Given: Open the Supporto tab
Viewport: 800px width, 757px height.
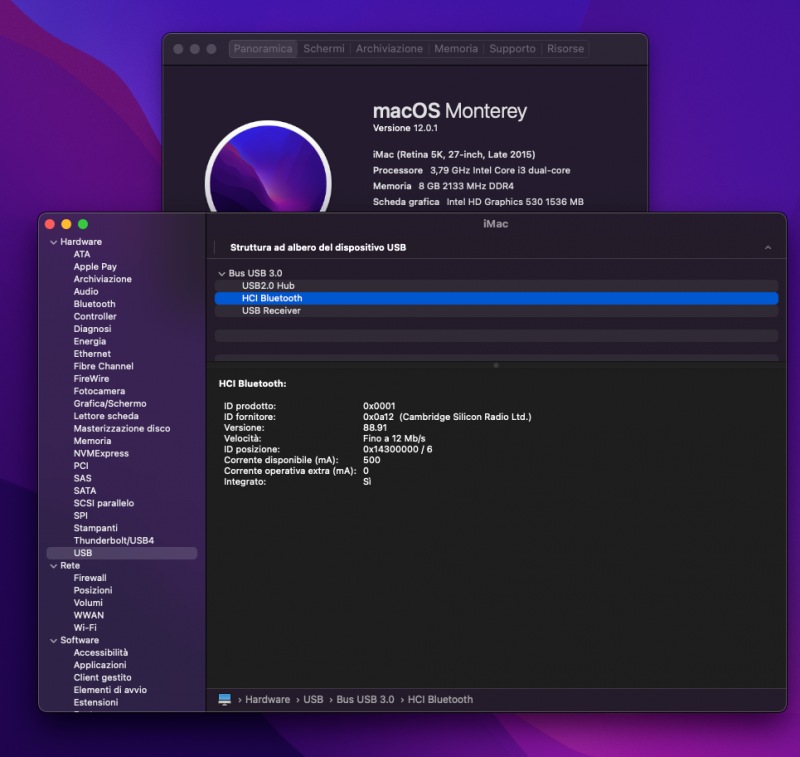Looking at the screenshot, I should coord(512,49).
